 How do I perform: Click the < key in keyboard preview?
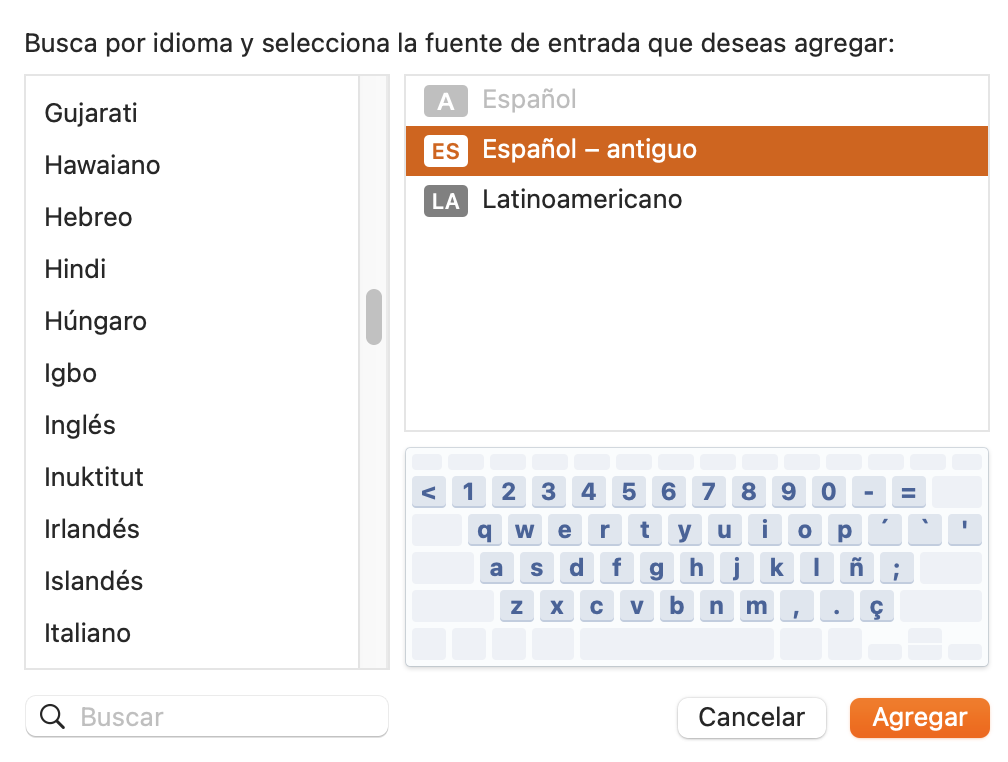[x=428, y=492]
